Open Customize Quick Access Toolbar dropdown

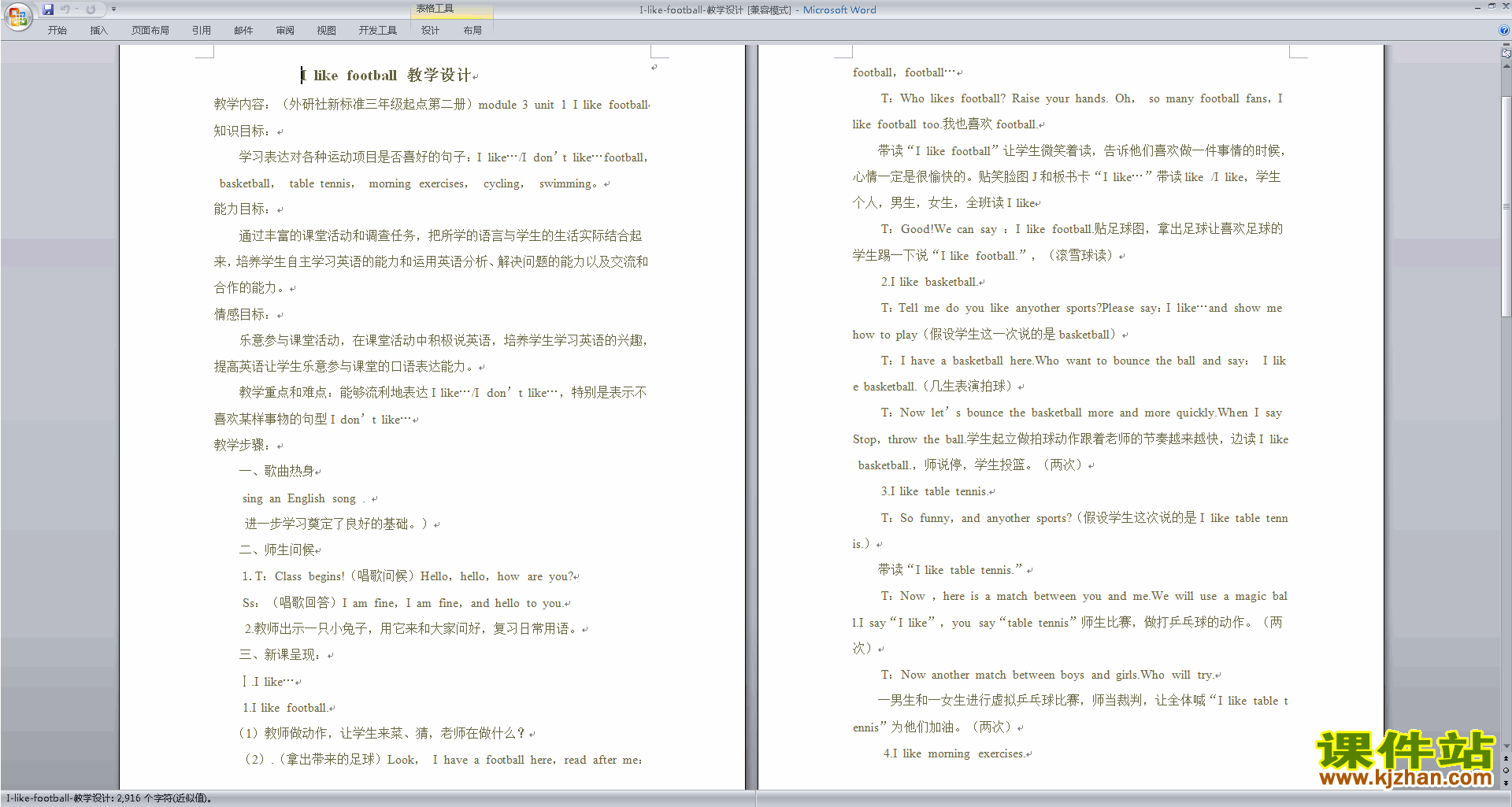tap(113, 9)
